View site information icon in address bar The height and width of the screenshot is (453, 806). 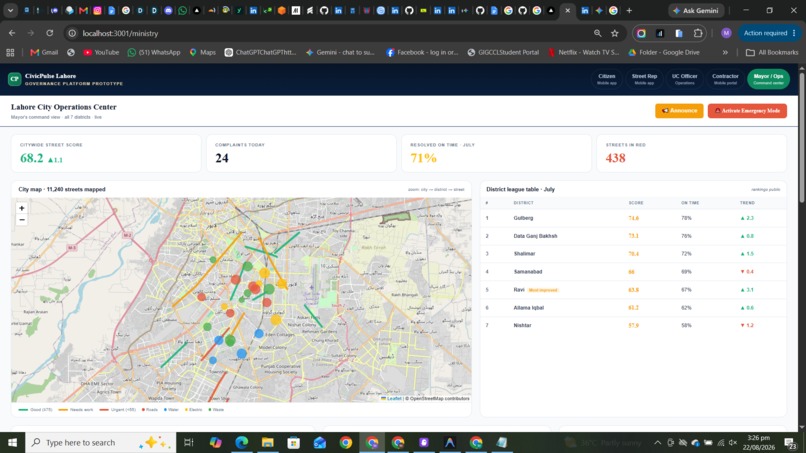72,33
